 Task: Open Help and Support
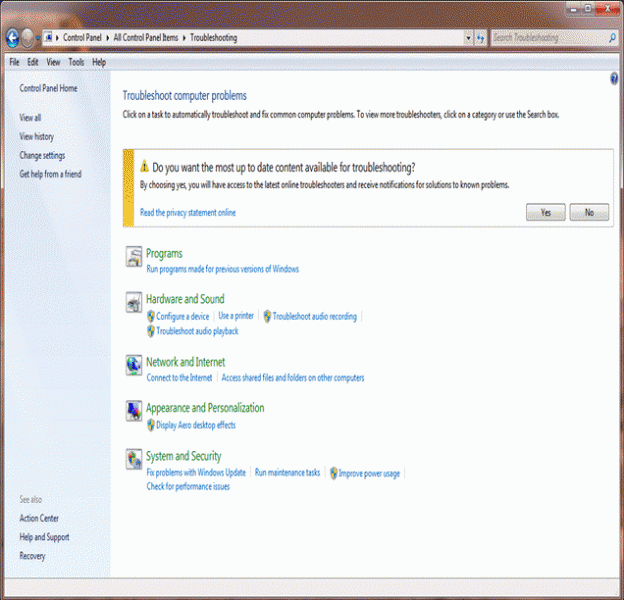pos(44,537)
